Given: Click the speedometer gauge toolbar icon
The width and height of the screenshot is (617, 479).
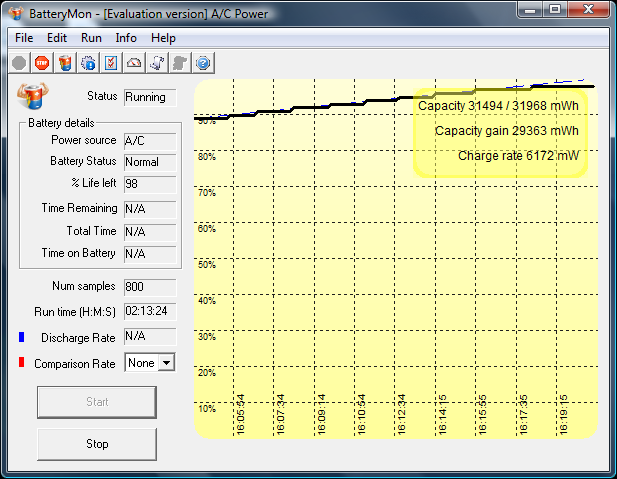Looking at the screenshot, I should coord(134,62).
